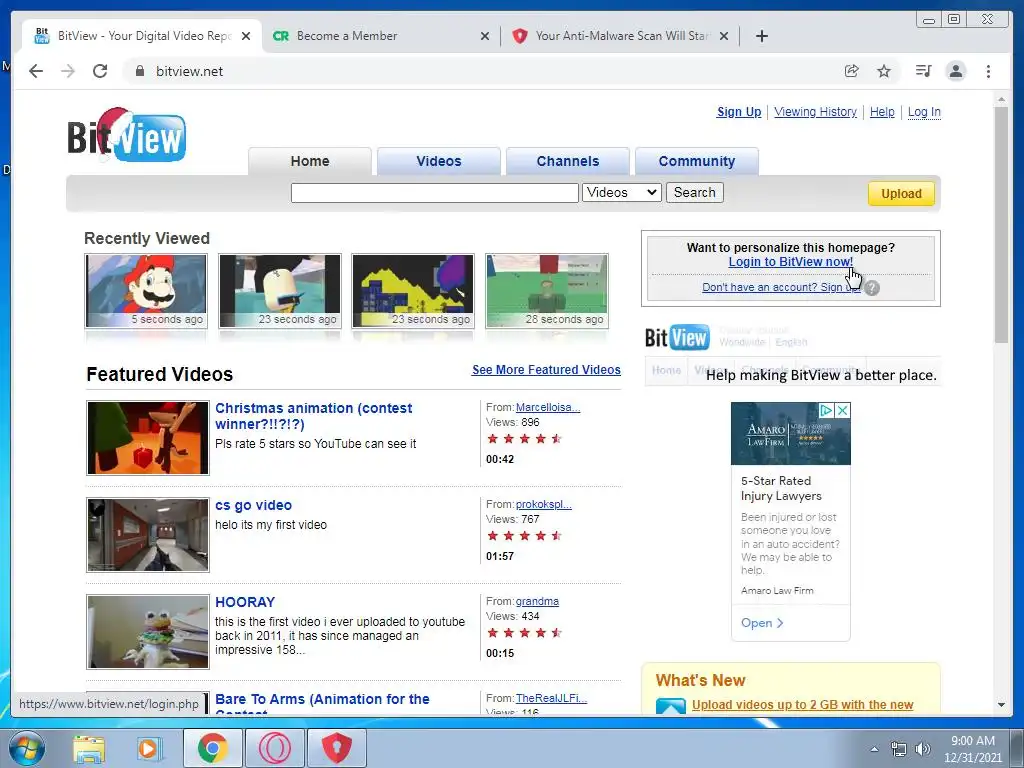
Task: Click the Sign Up link
Action: 739,112
